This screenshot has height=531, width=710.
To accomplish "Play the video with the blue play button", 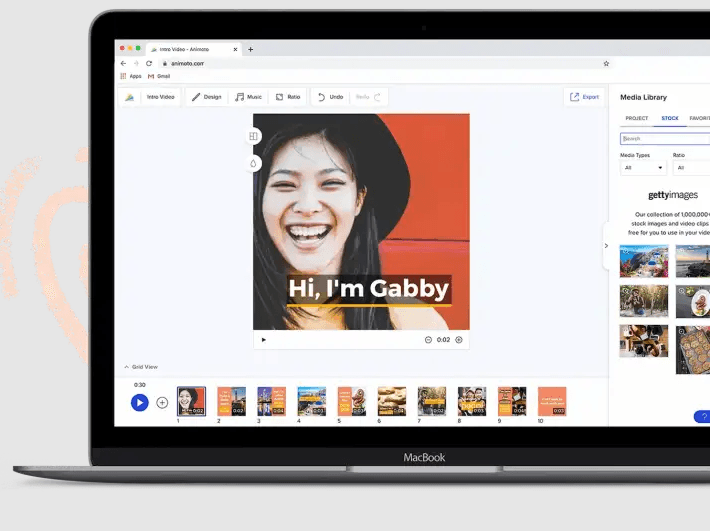I will 140,402.
